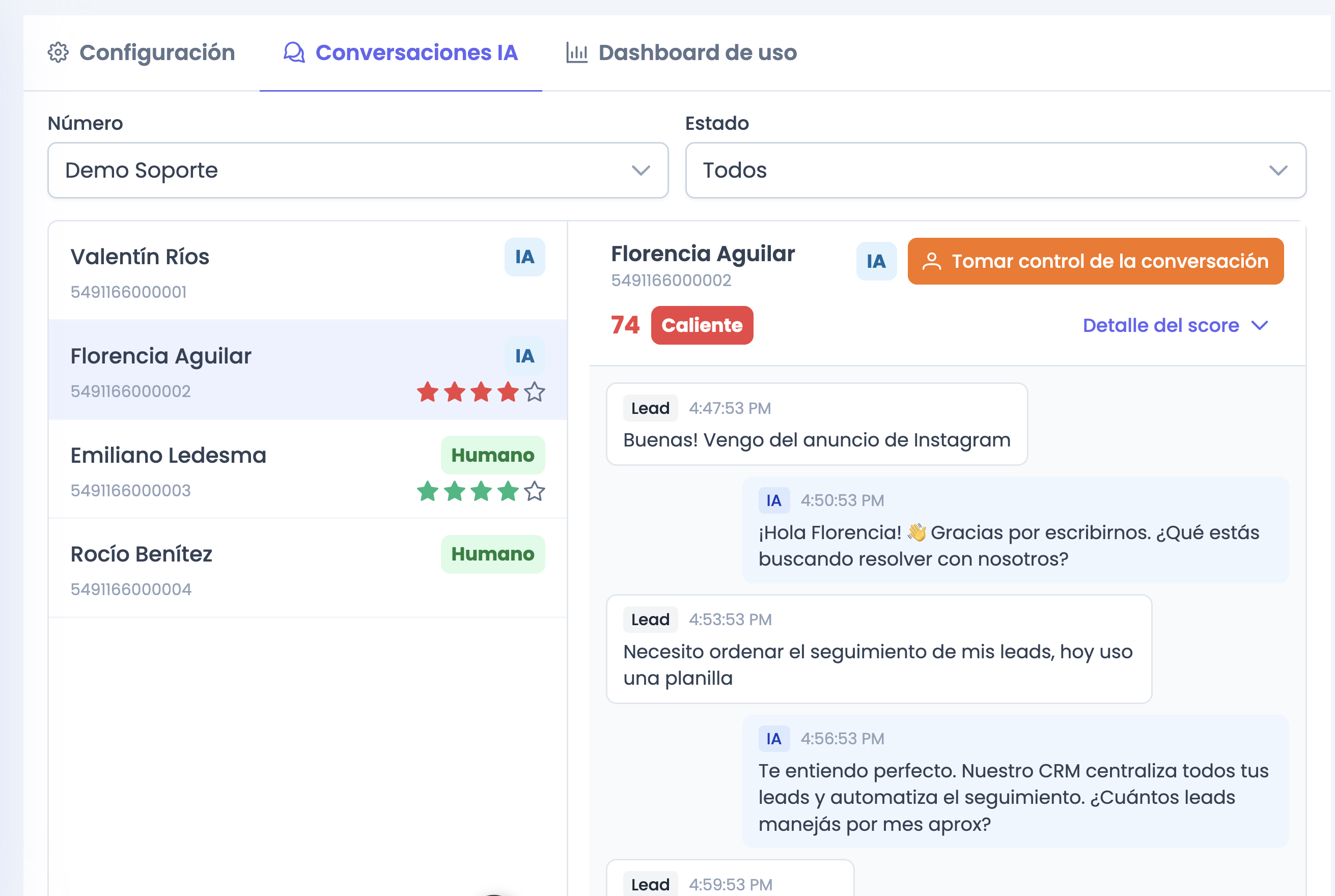Image resolution: width=1335 pixels, height=896 pixels.
Task: Open the Número dropdown showing Demo Soporte
Action: click(358, 170)
